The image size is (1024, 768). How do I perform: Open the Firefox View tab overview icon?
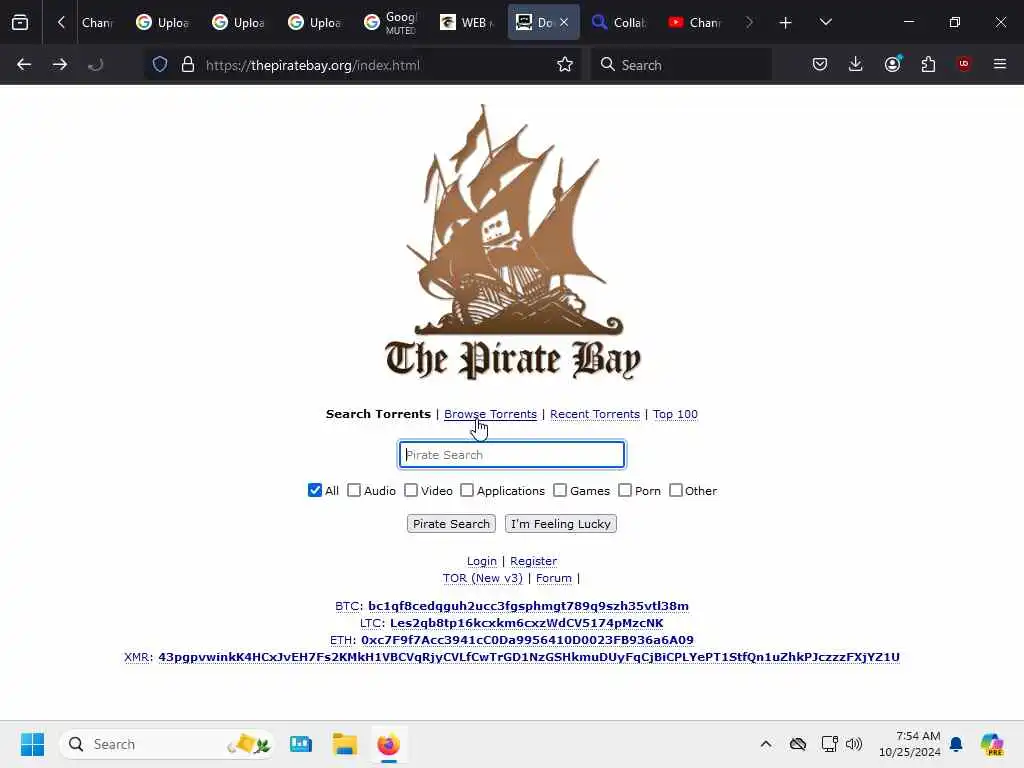(20, 22)
